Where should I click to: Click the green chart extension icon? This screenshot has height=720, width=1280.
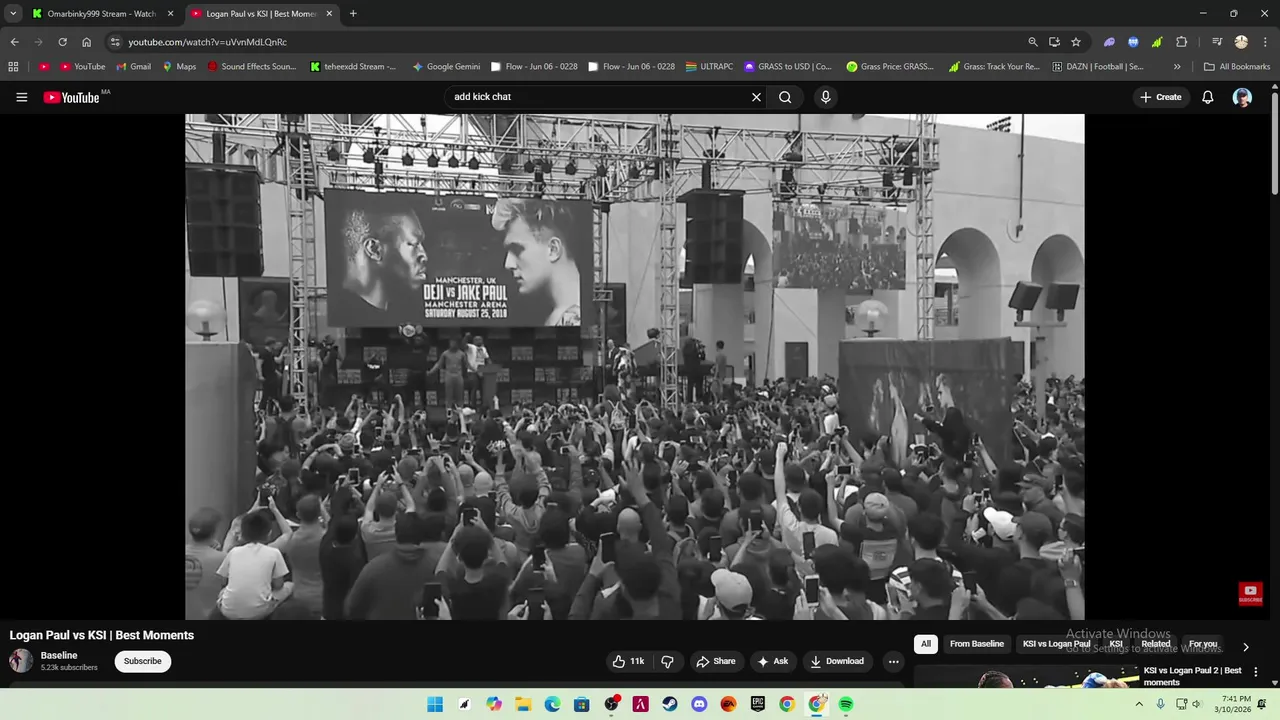1157,42
